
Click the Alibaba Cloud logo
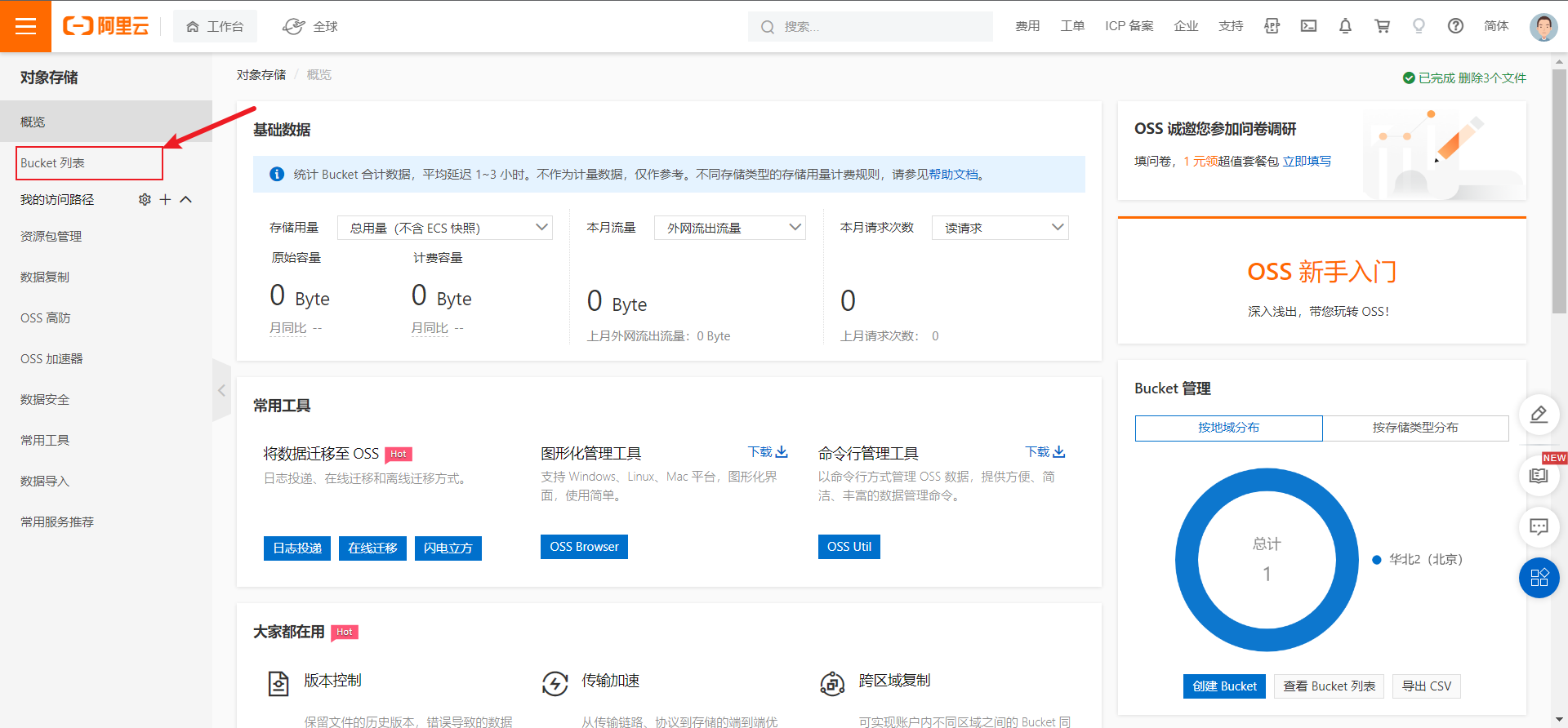coord(106,26)
